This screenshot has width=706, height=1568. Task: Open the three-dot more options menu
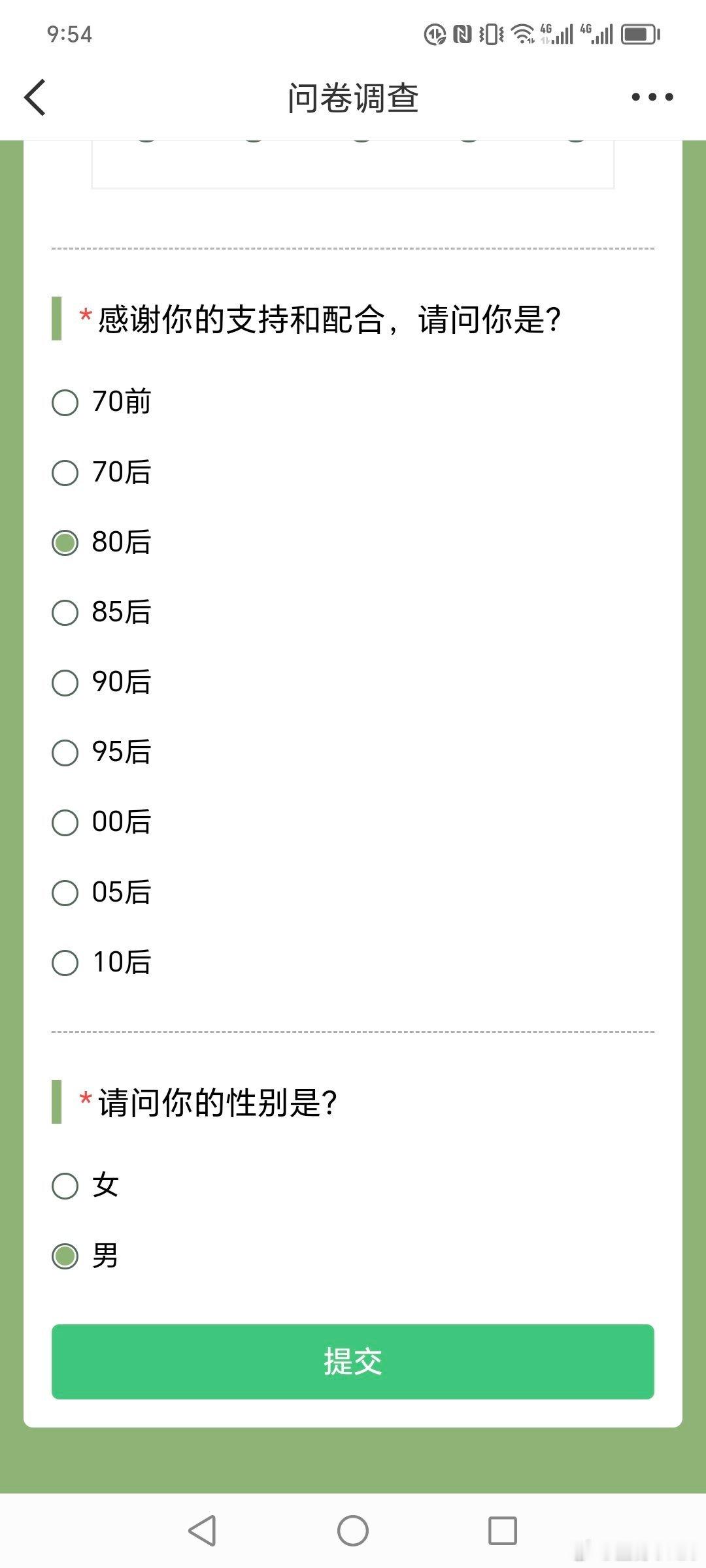[652, 97]
